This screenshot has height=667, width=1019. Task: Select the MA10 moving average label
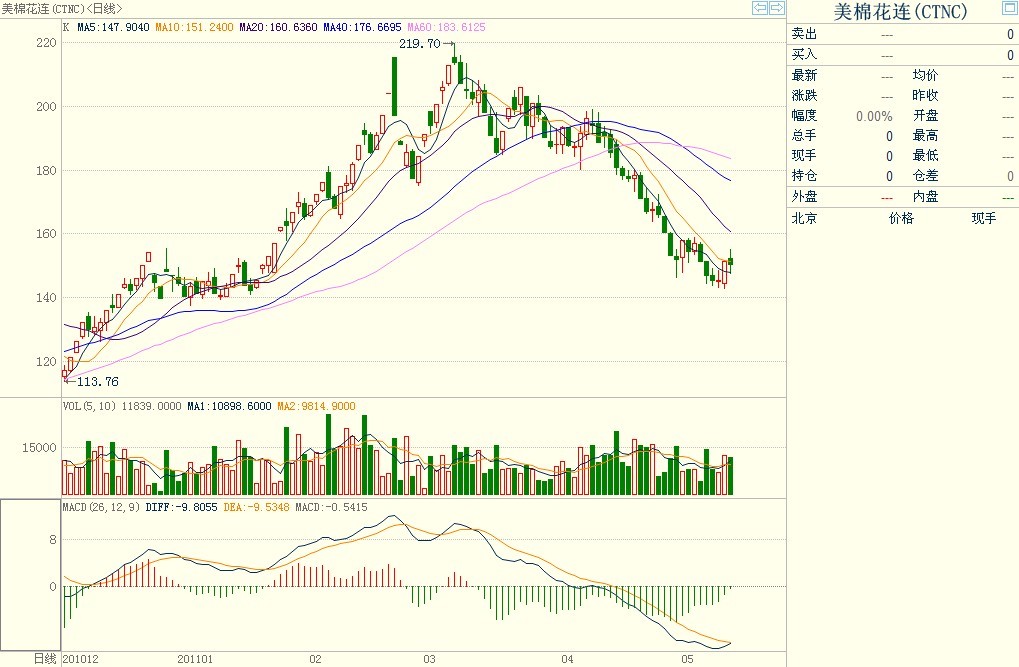[195, 28]
